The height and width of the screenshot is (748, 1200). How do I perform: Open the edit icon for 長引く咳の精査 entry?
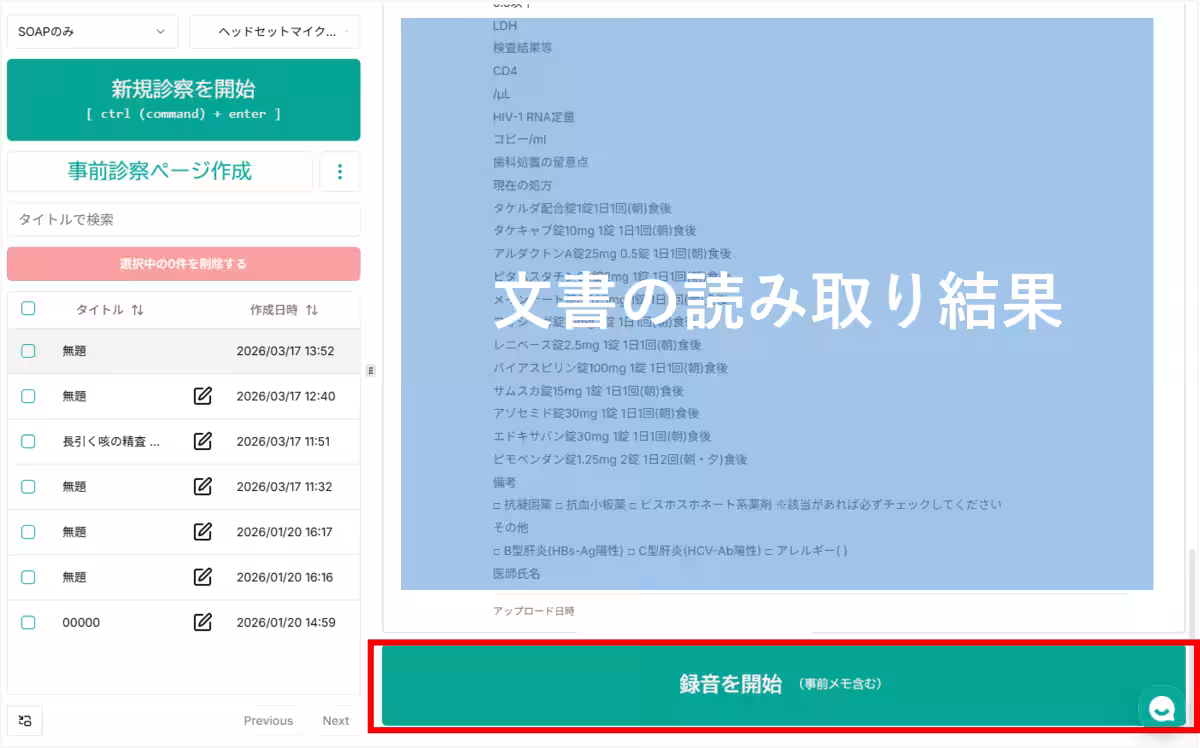click(x=204, y=441)
